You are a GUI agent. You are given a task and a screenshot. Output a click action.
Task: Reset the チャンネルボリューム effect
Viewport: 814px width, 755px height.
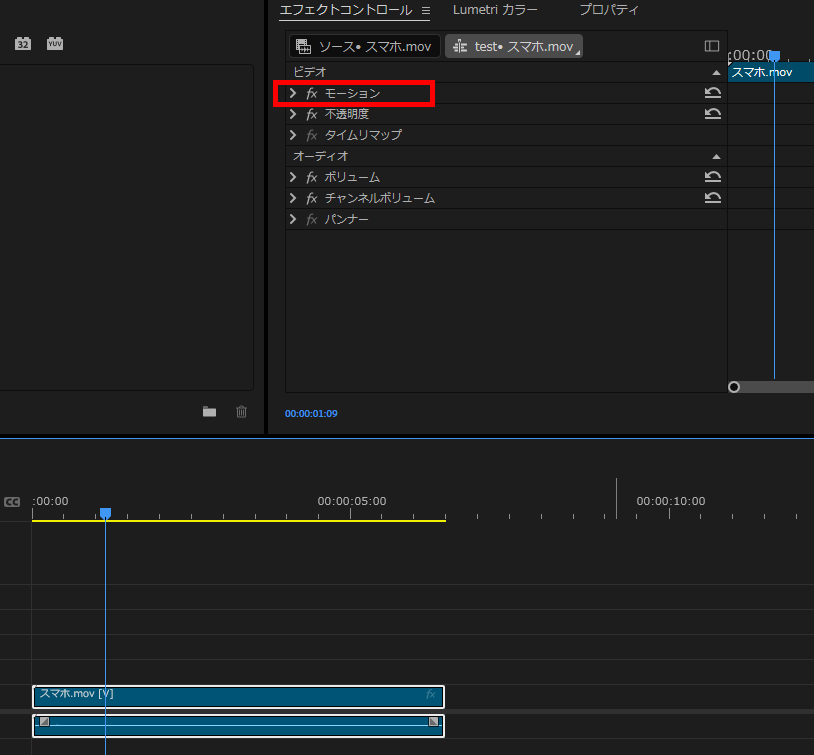pos(713,198)
